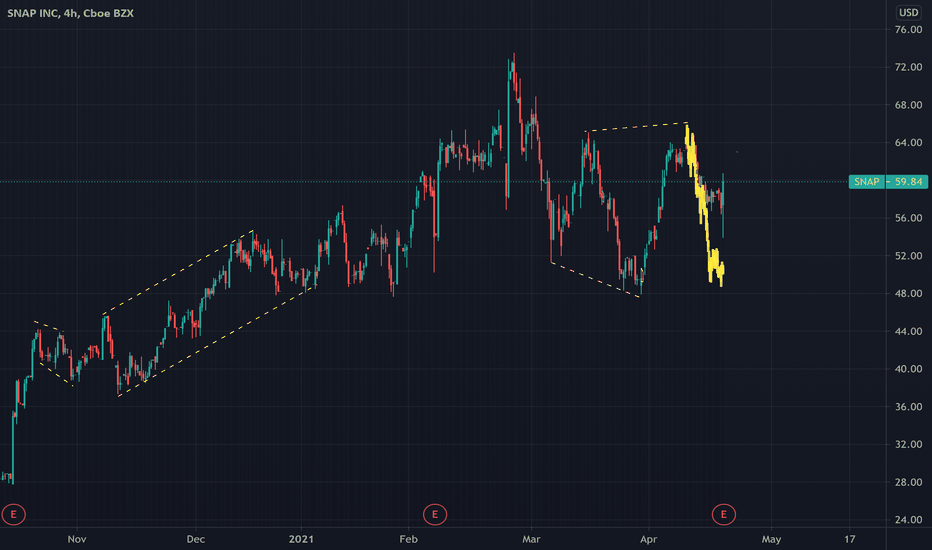Select the dashed lower trendline sloping down in March
The width and height of the screenshot is (932, 550).
click(x=595, y=279)
